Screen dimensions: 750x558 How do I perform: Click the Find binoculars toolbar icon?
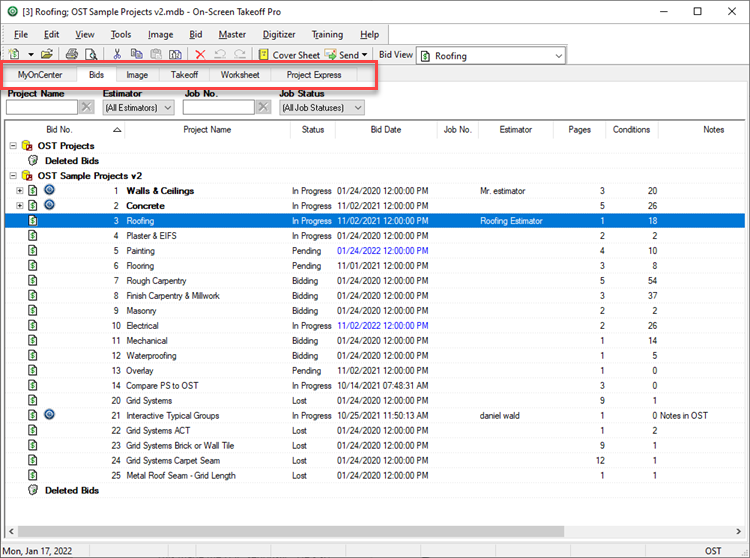coord(176,55)
